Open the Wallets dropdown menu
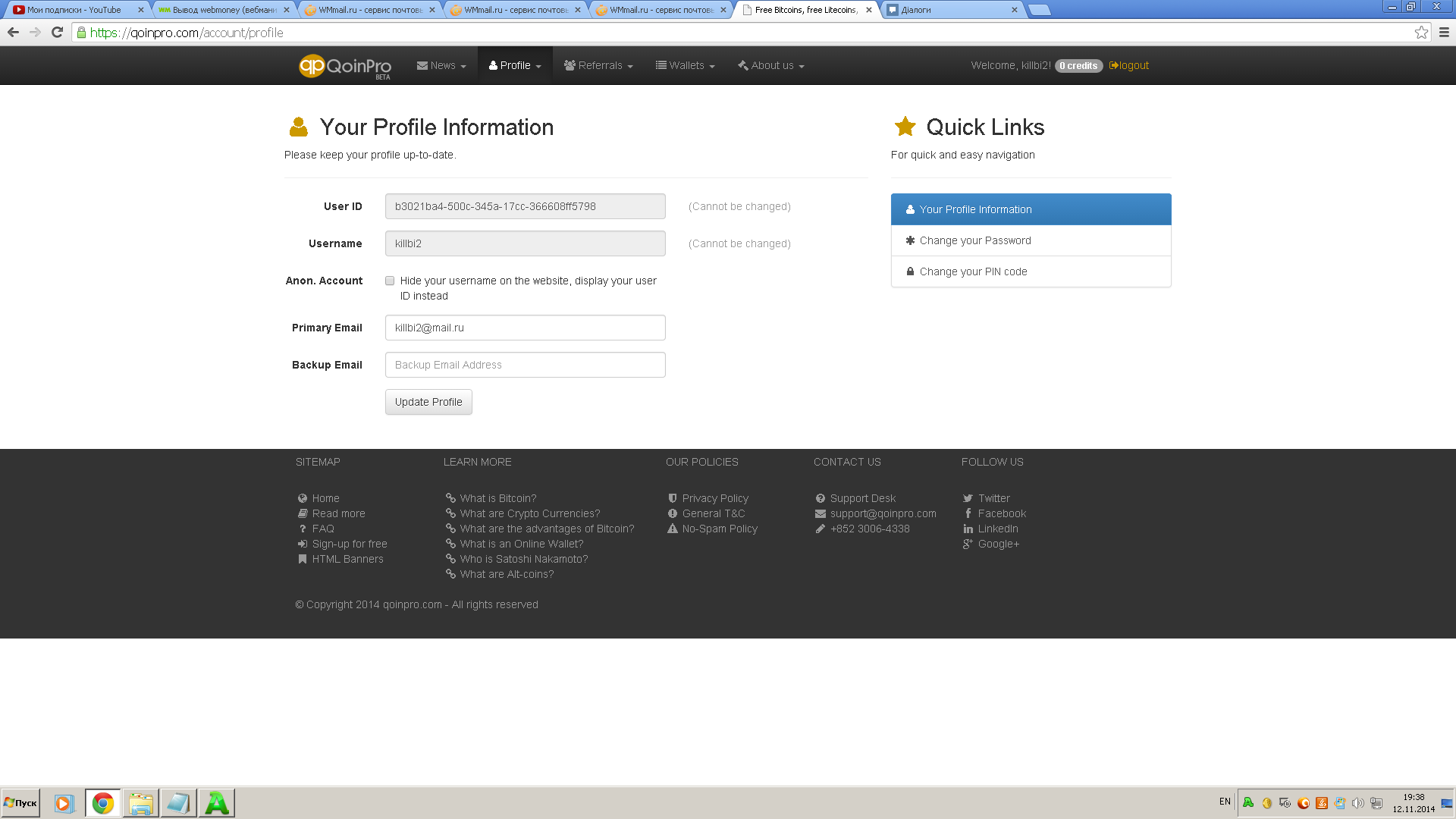The height and width of the screenshot is (819, 1456). [x=686, y=66]
